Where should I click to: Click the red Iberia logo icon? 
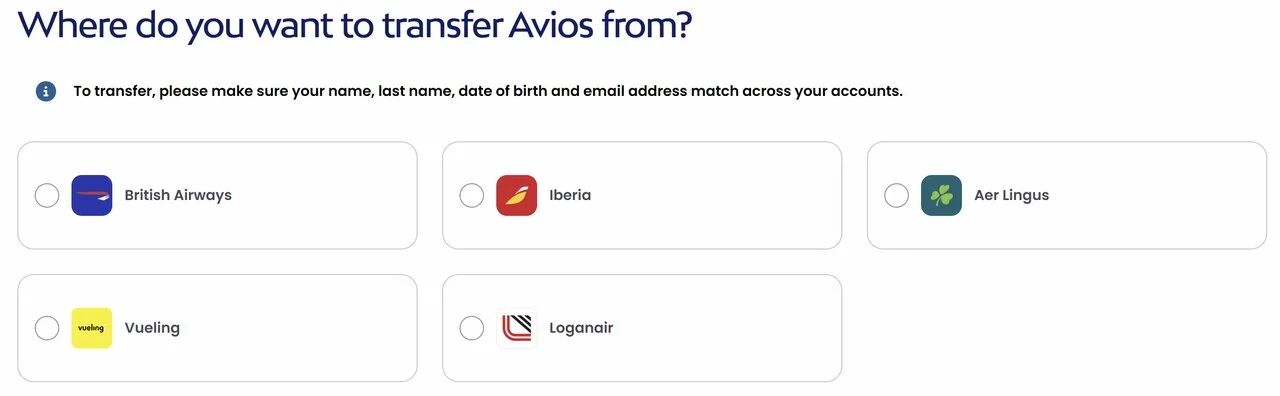[517, 195]
